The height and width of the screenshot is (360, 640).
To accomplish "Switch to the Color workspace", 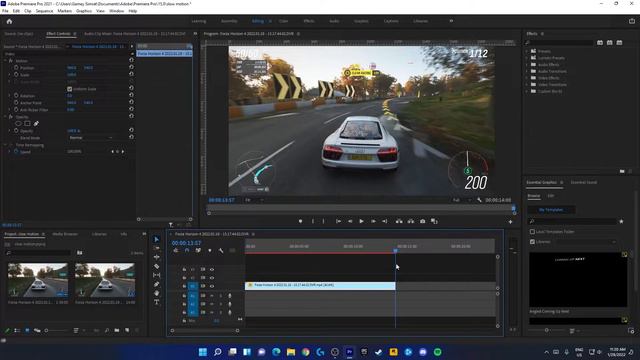I will (x=283, y=21).
